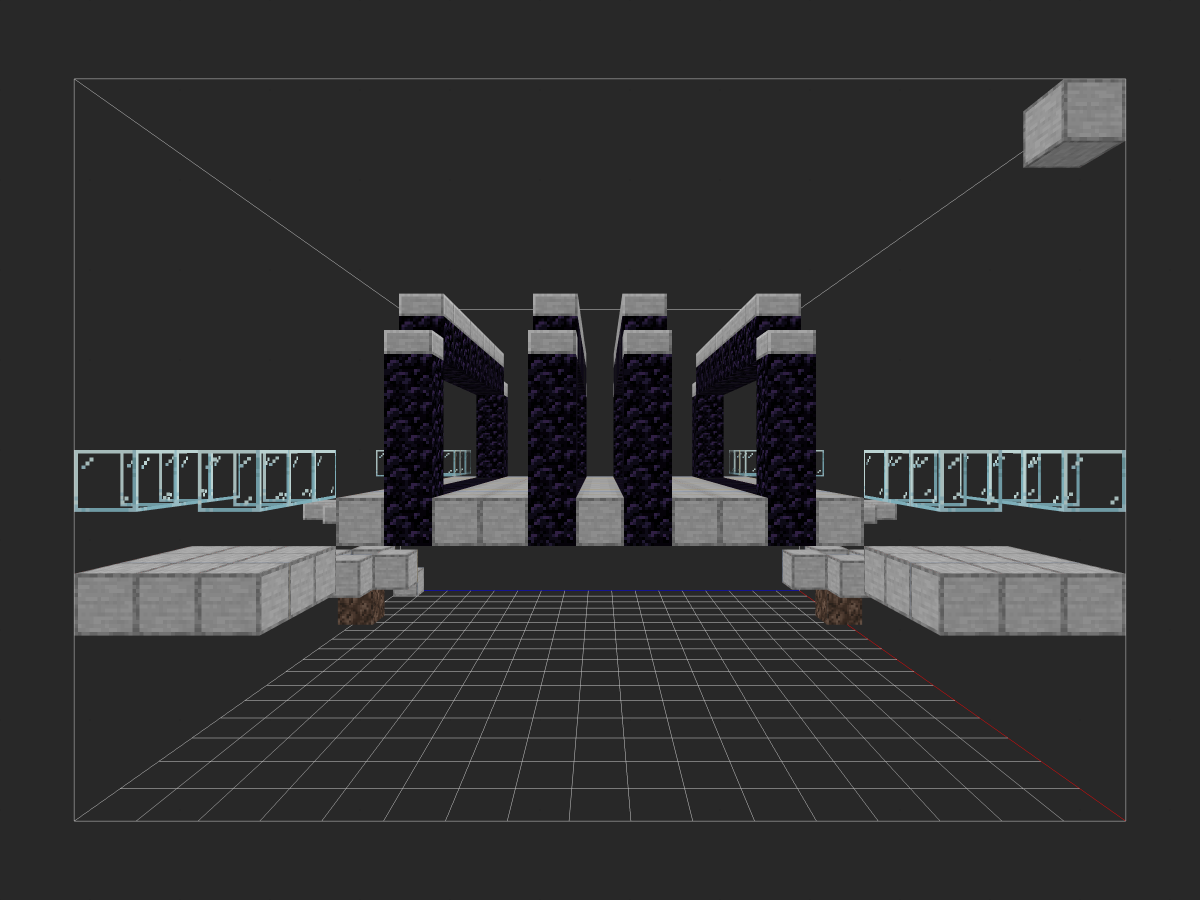
Task: Select the right dirt block under the stone
Action: click(x=838, y=608)
